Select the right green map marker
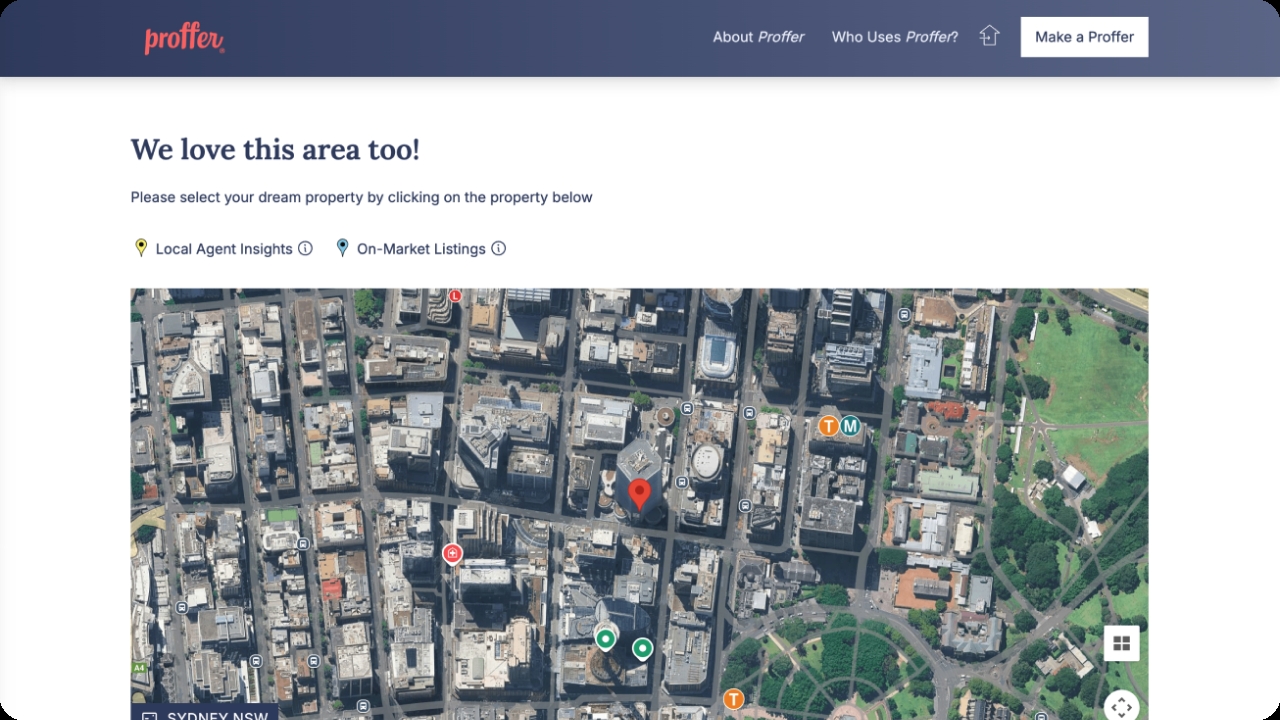 (643, 649)
